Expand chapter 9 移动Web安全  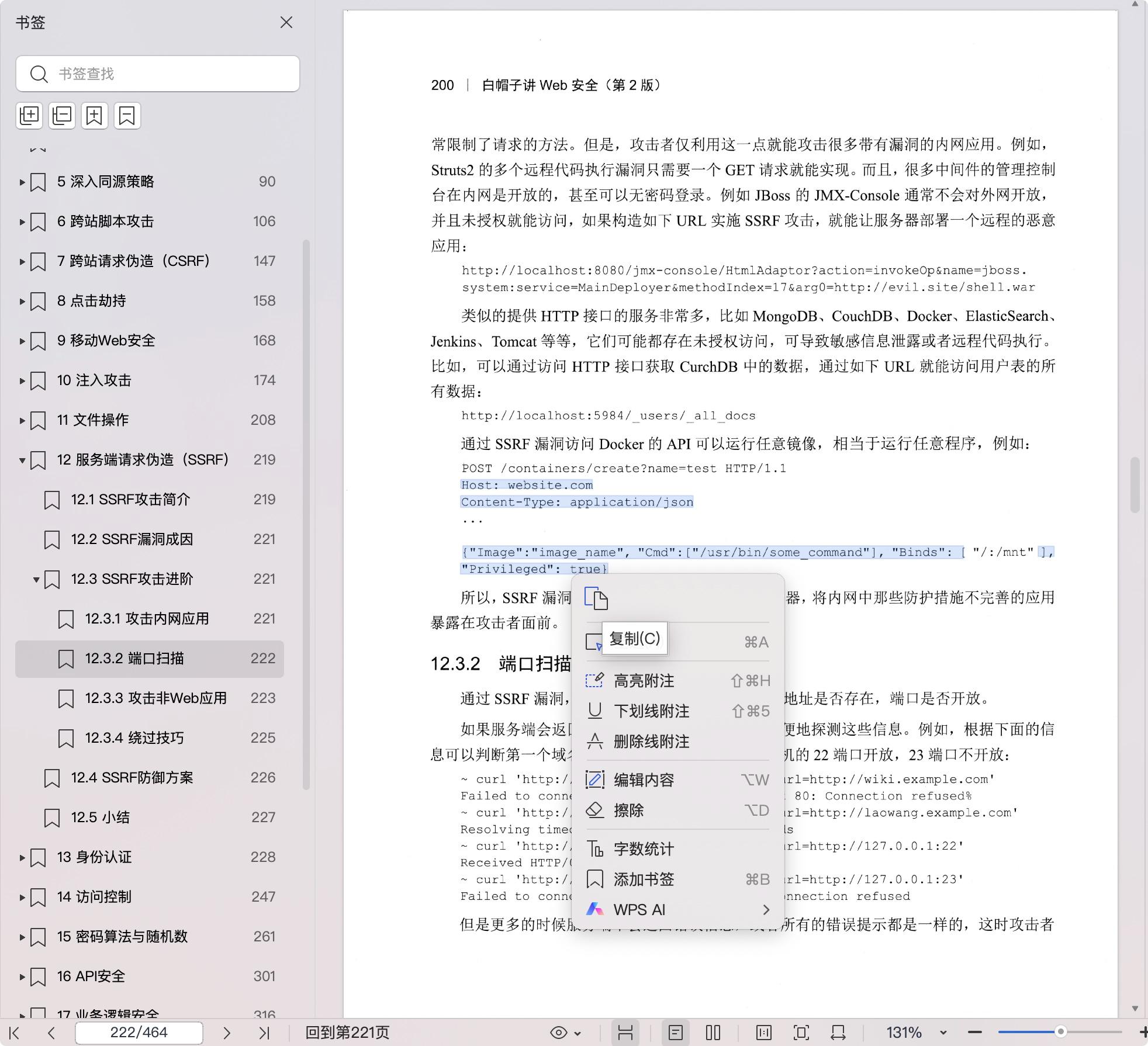pyautogui.click(x=22, y=341)
